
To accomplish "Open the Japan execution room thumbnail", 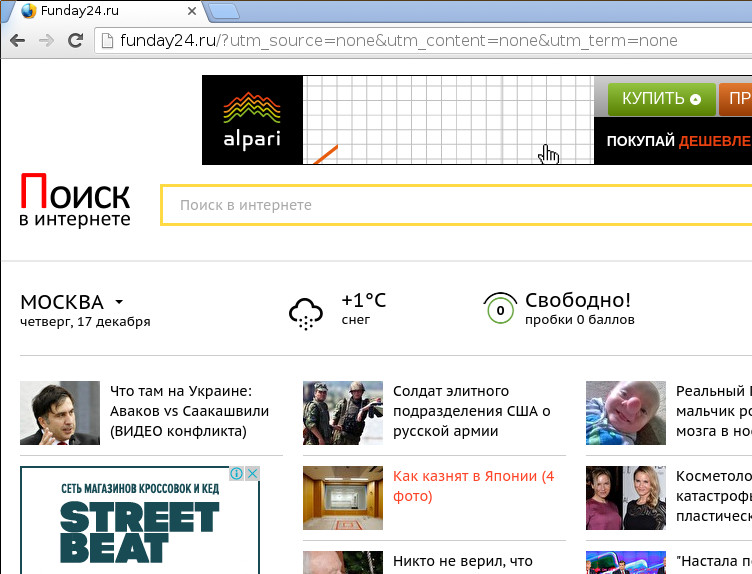I will (343, 498).
